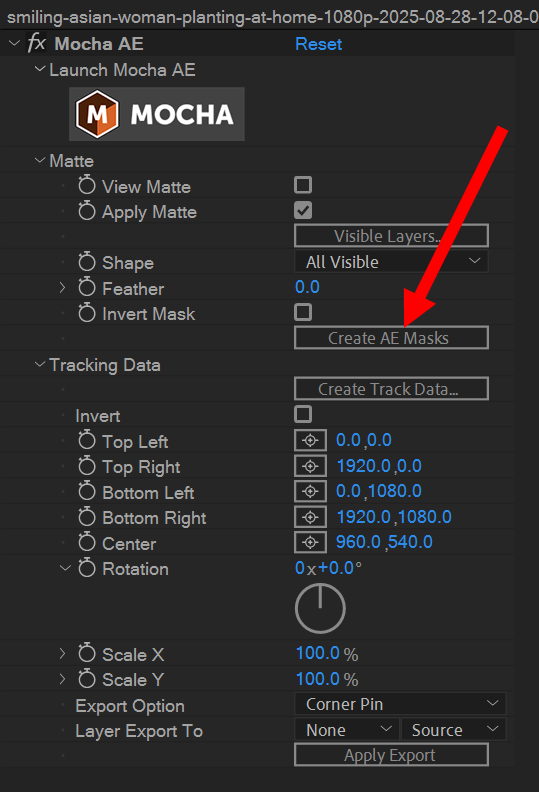Reset the Mocha AE effect
Screen dimensions: 539x792
coord(318,44)
